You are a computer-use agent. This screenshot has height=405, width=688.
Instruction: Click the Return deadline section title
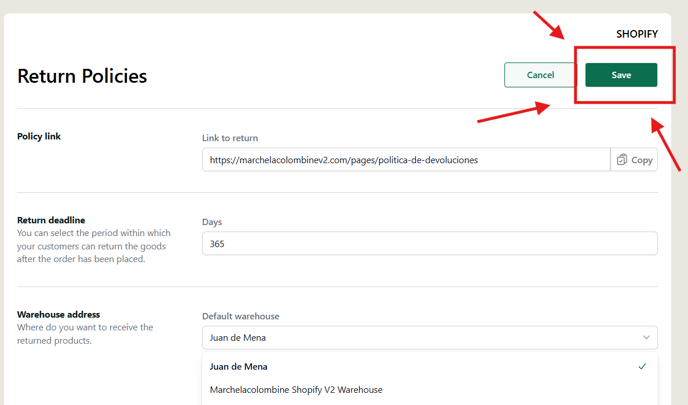coord(51,220)
